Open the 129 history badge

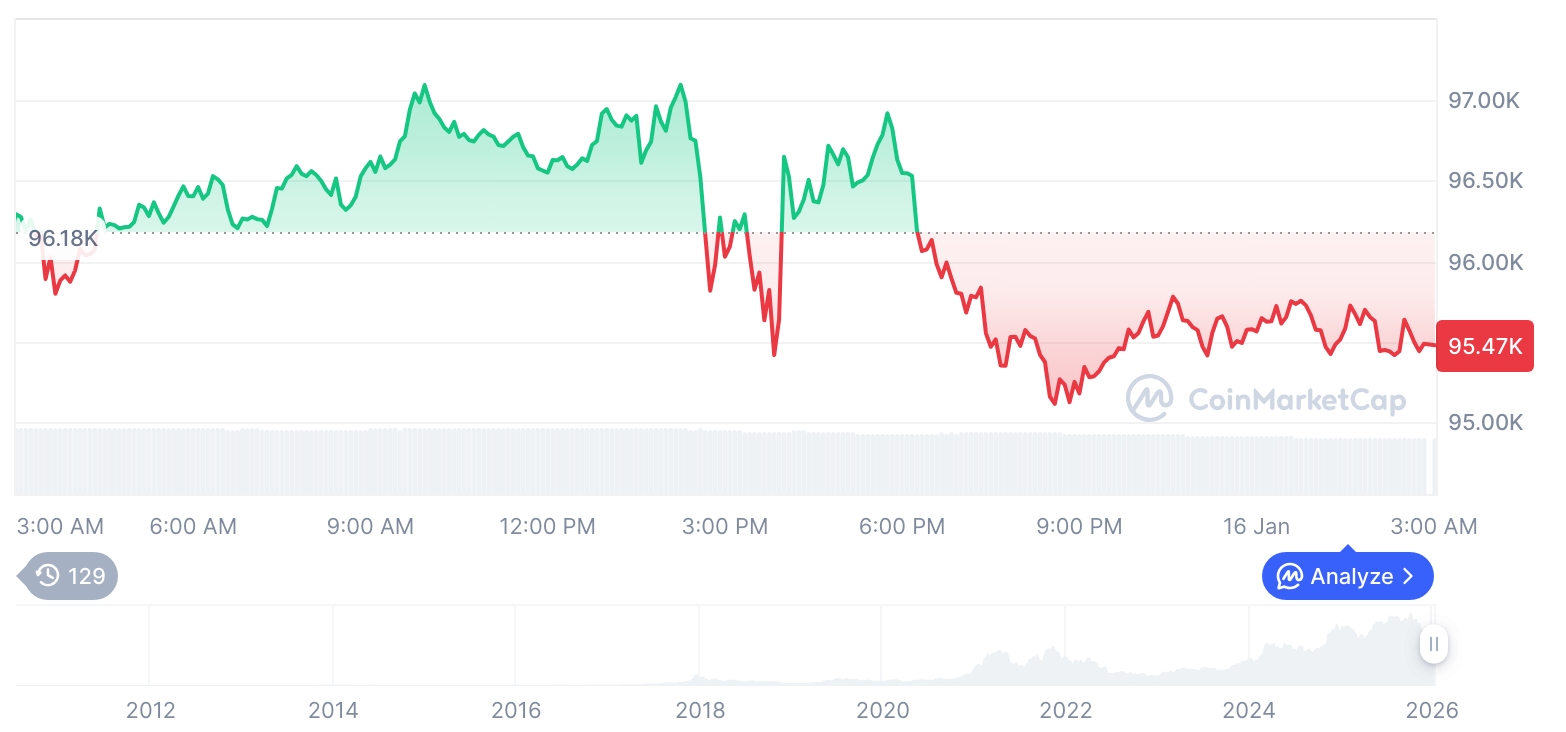pos(70,576)
